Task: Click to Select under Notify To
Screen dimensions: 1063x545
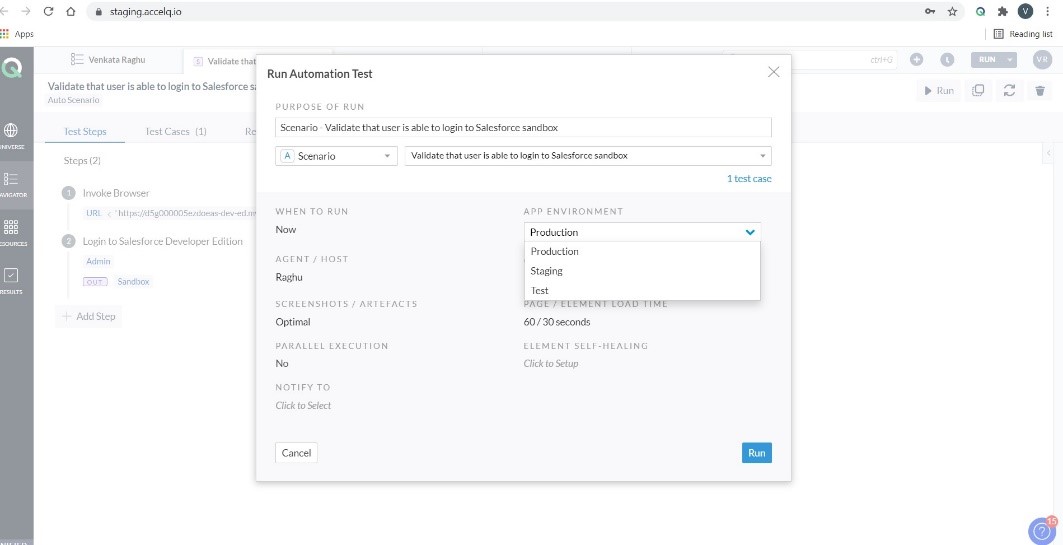Action: pos(303,405)
